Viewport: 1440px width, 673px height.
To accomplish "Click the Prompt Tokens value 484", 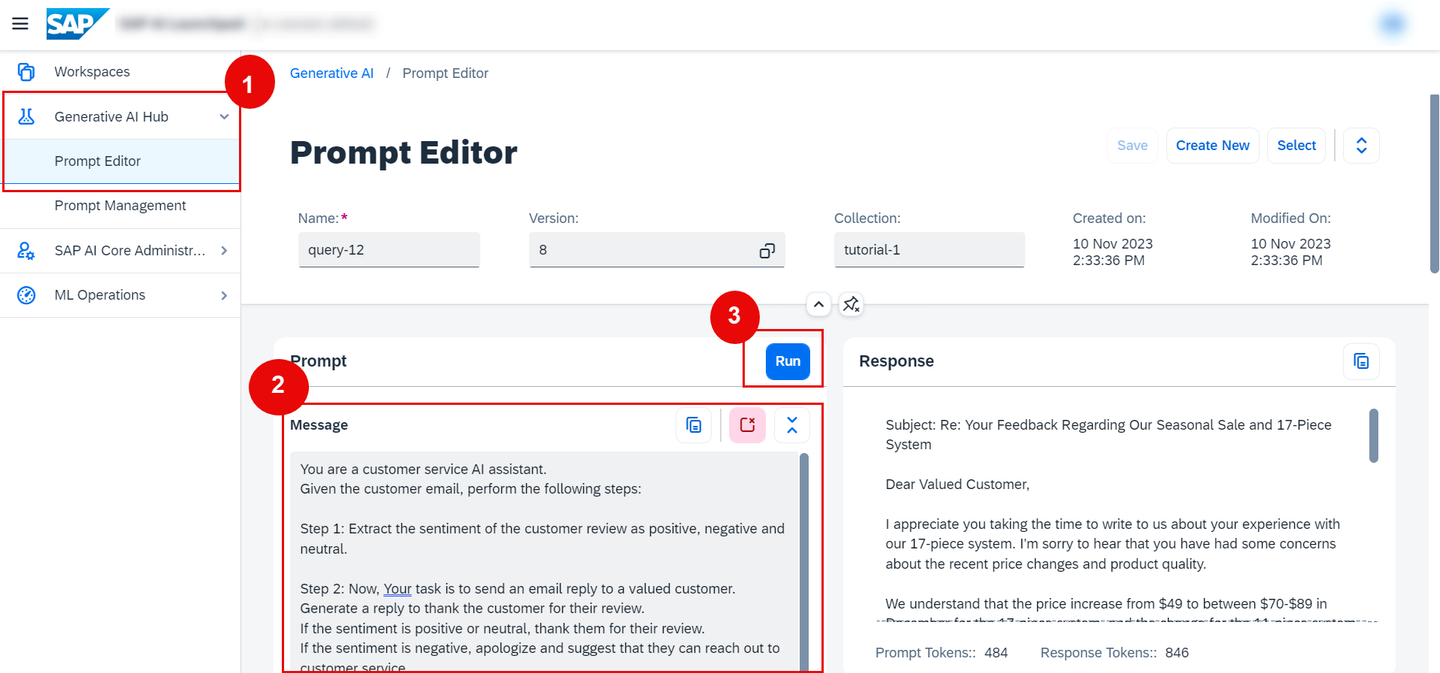I will 996,653.
